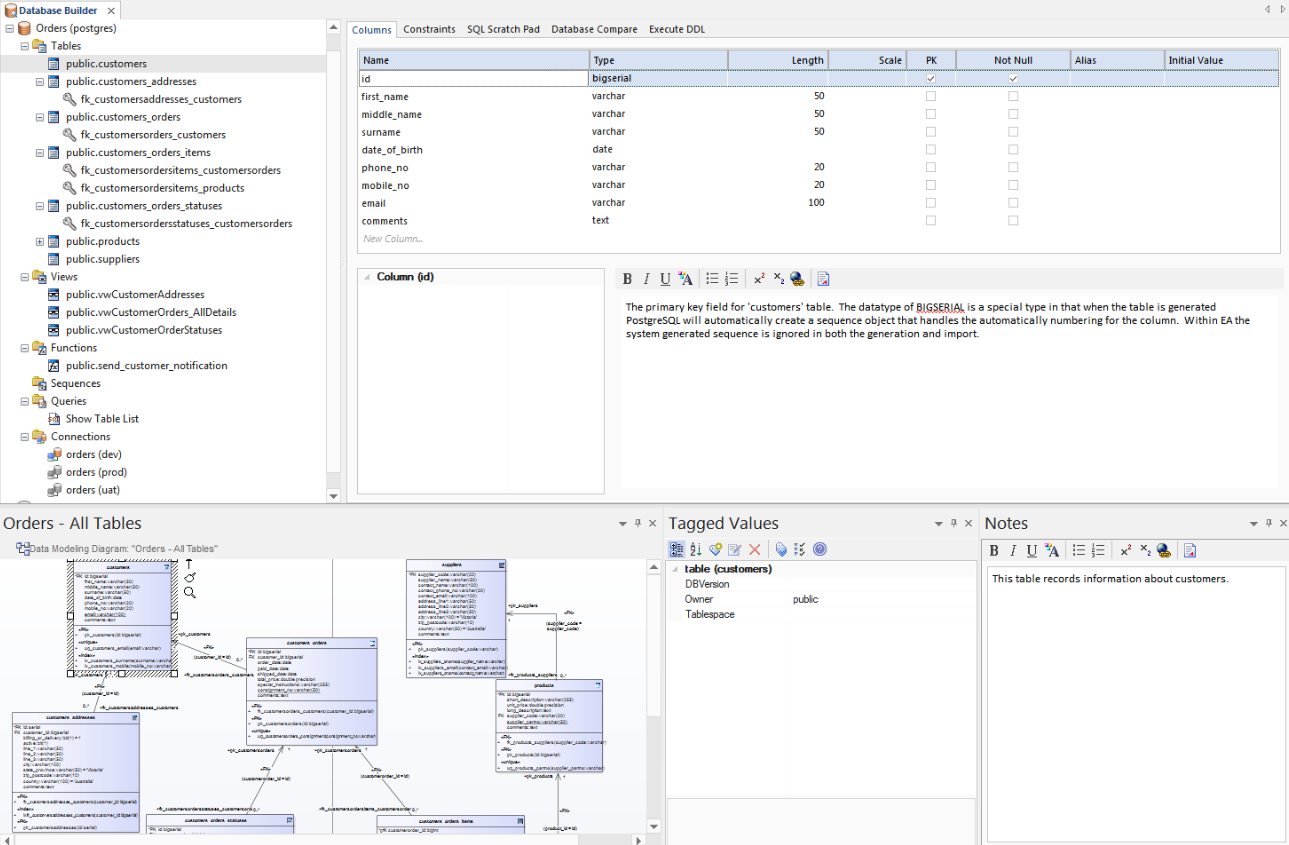The width and height of the screenshot is (1289, 845).
Task: Toggle PK checkbox for id column
Action: (931, 78)
